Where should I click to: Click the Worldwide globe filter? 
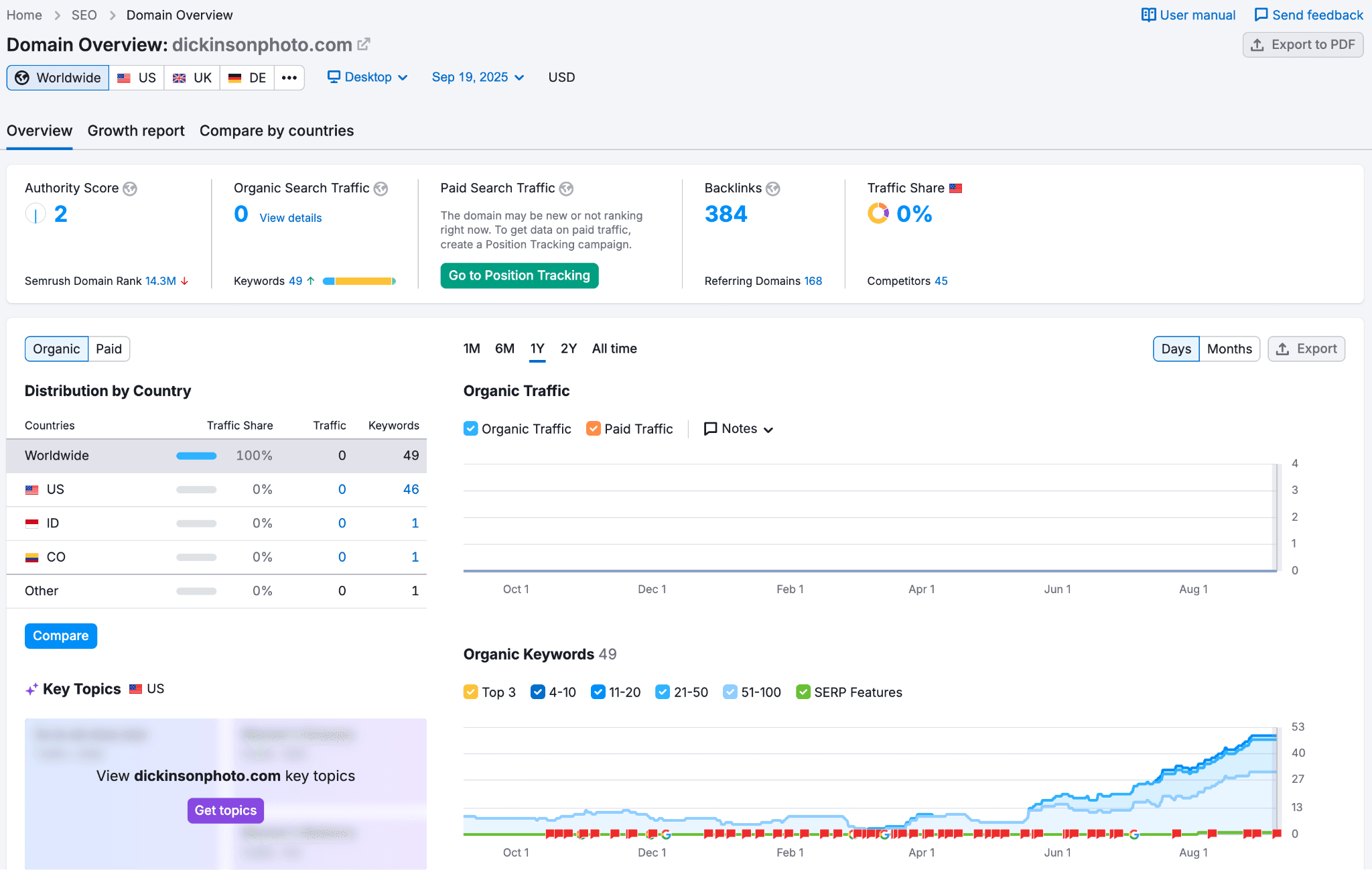58,77
